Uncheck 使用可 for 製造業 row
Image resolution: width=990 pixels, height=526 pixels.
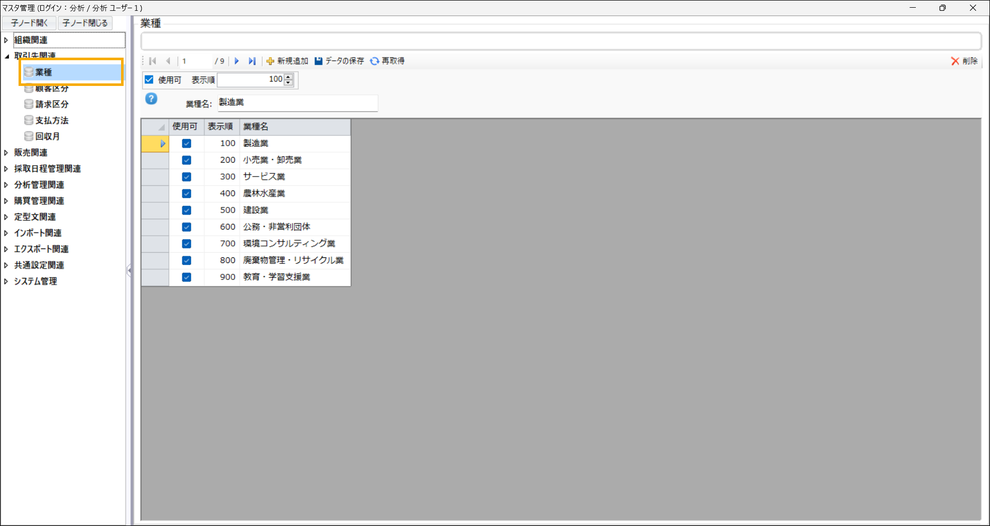tap(186, 143)
